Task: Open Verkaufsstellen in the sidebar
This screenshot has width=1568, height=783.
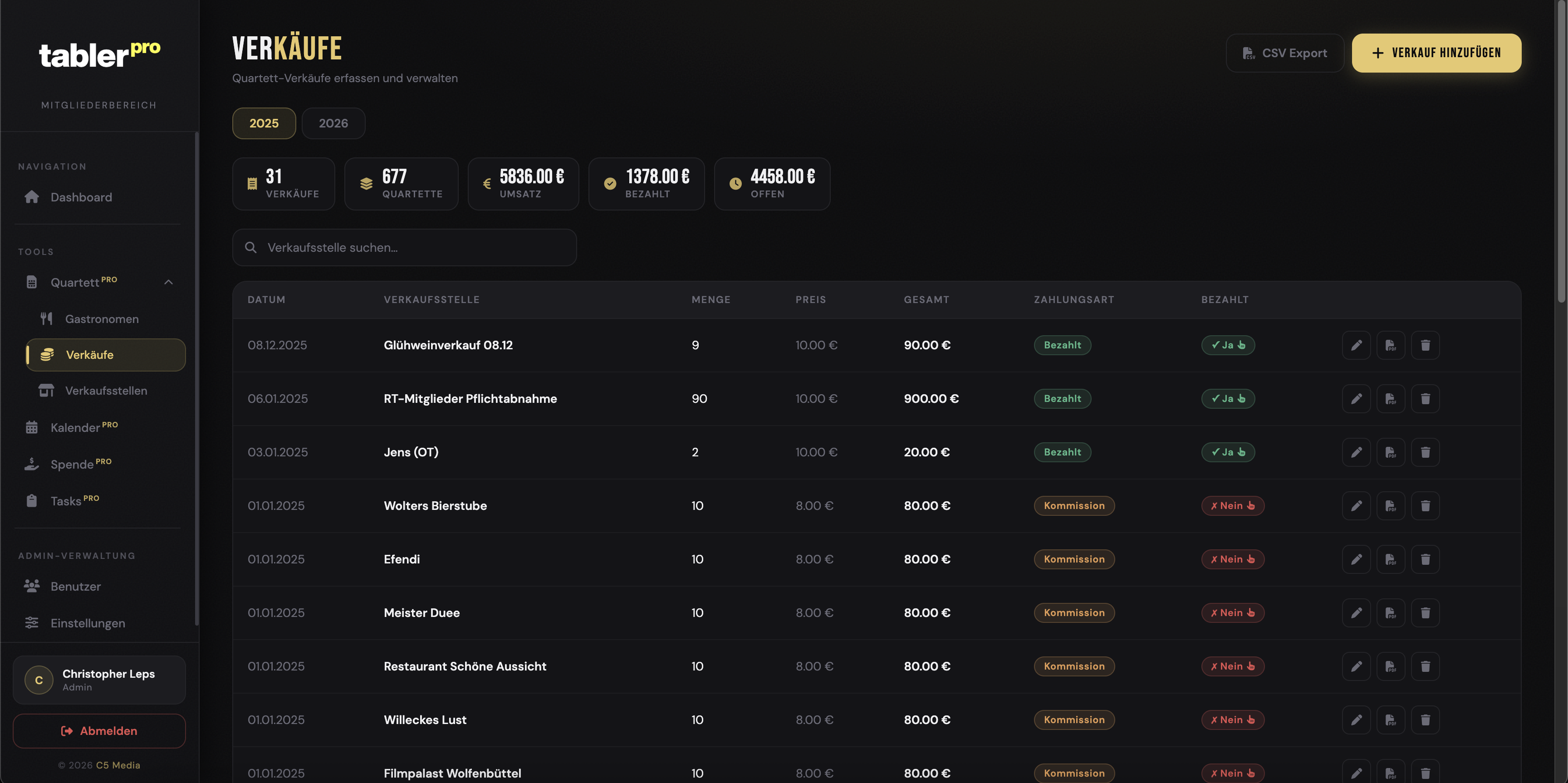Action: click(106, 391)
